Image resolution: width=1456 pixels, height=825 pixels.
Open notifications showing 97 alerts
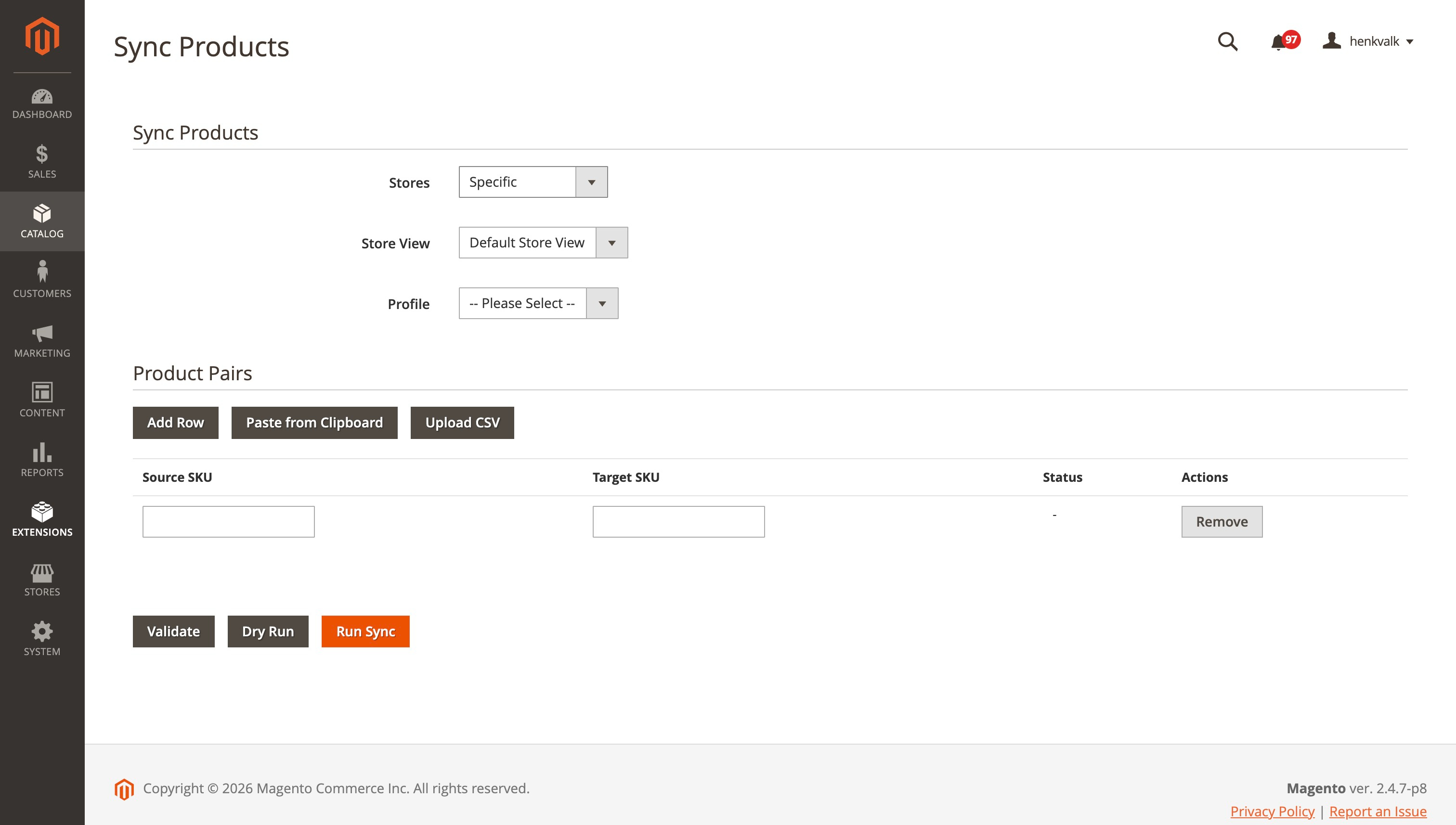point(1280,41)
